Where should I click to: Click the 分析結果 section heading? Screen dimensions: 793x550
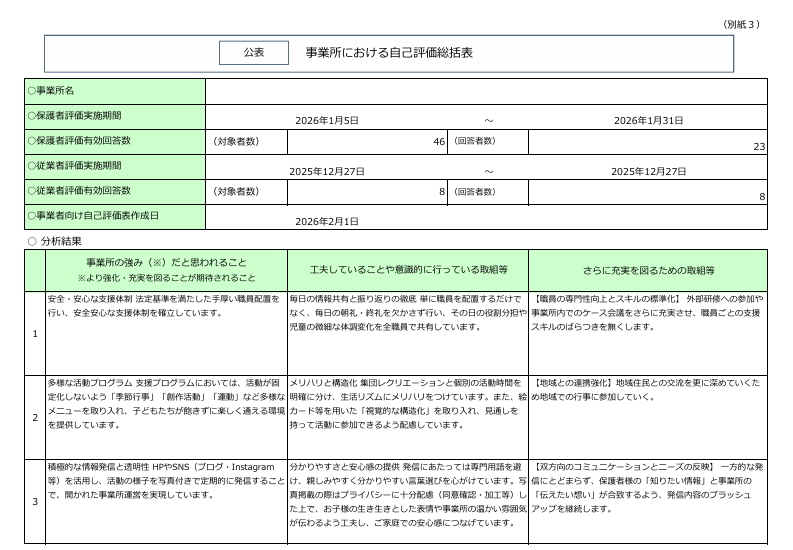coord(61,241)
